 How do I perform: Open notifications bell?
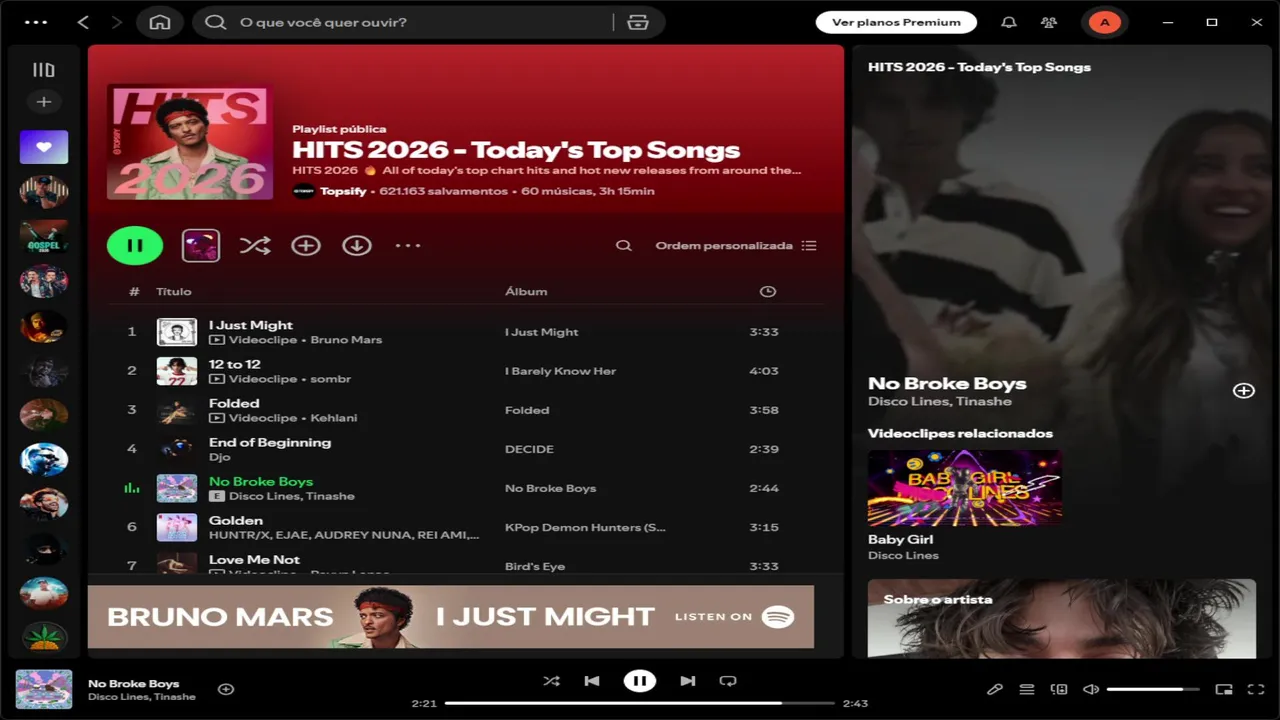point(1009,22)
